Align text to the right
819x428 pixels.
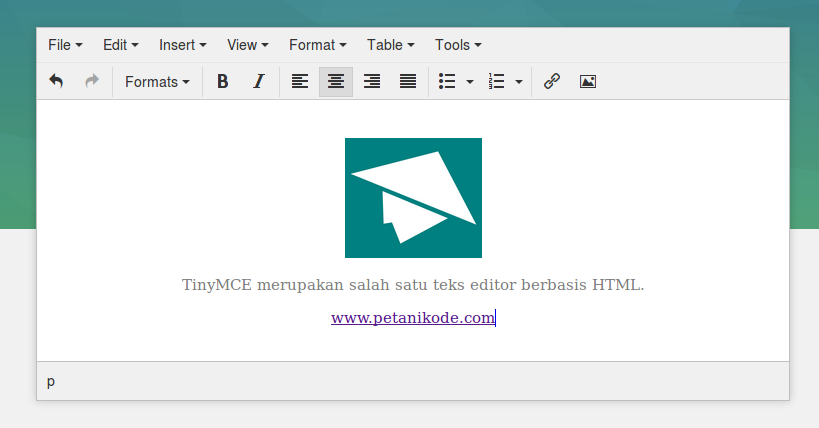point(372,82)
